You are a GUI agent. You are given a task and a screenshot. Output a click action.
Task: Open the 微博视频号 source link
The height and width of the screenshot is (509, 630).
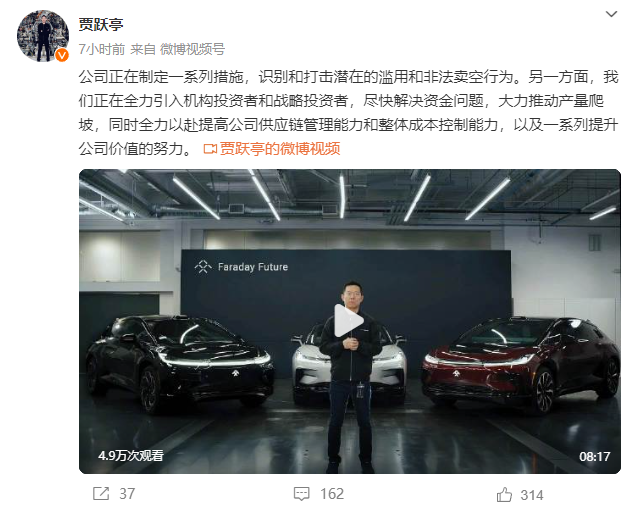192,49
